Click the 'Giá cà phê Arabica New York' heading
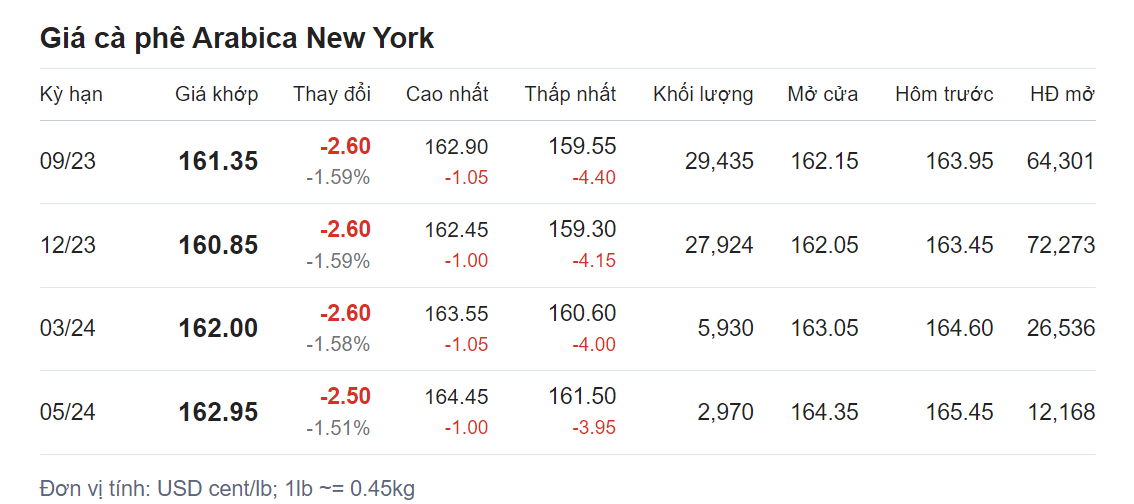 pyautogui.click(x=237, y=39)
